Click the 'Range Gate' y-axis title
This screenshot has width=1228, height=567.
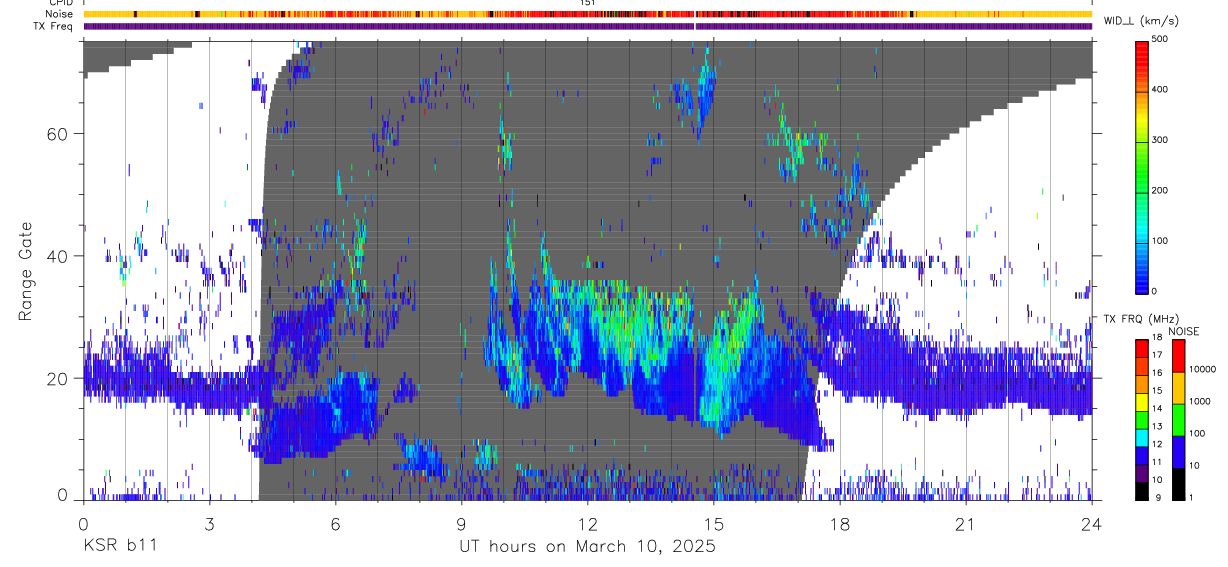[24, 271]
